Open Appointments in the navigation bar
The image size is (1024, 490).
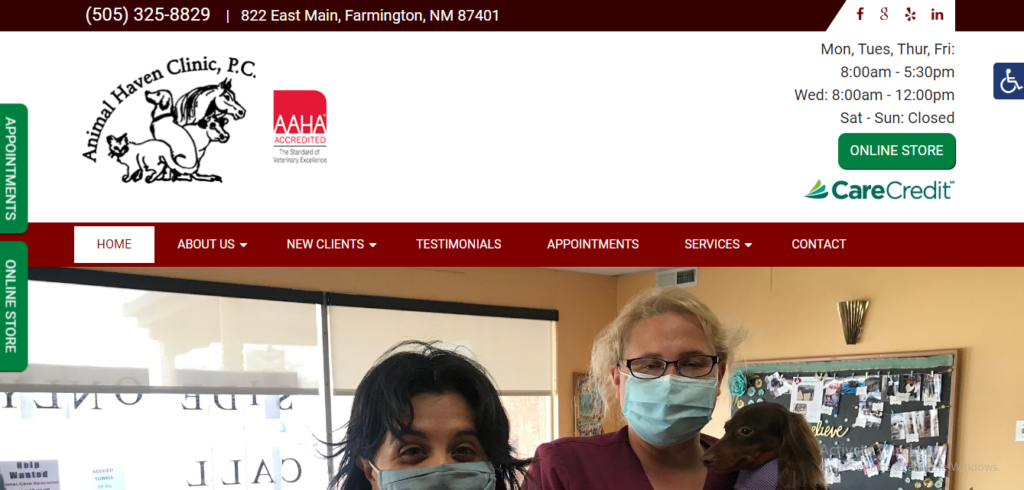[593, 244]
